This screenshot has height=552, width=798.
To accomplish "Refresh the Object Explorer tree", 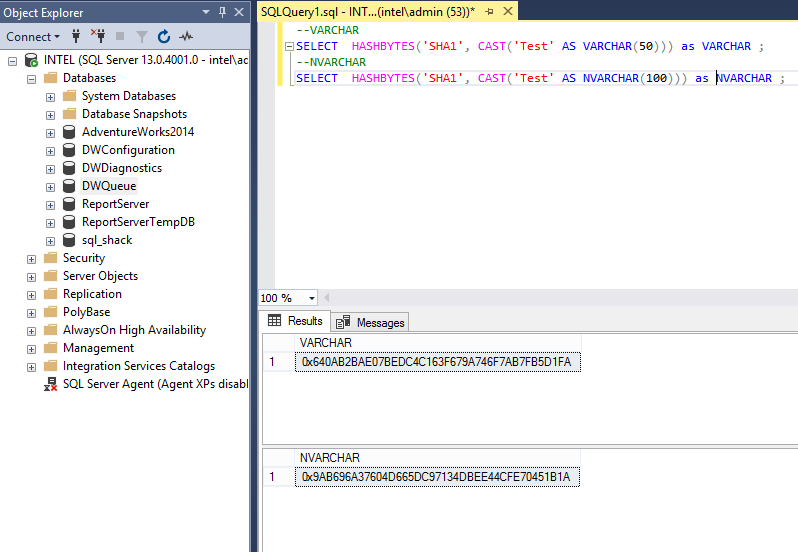I will [x=163, y=37].
